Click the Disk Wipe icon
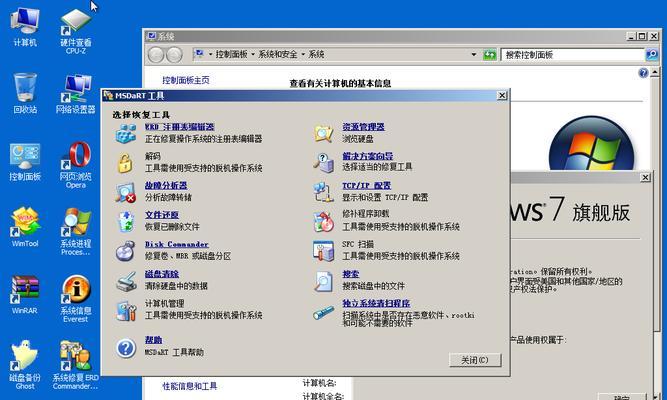The height and width of the screenshot is (400, 667). tap(126, 281)
